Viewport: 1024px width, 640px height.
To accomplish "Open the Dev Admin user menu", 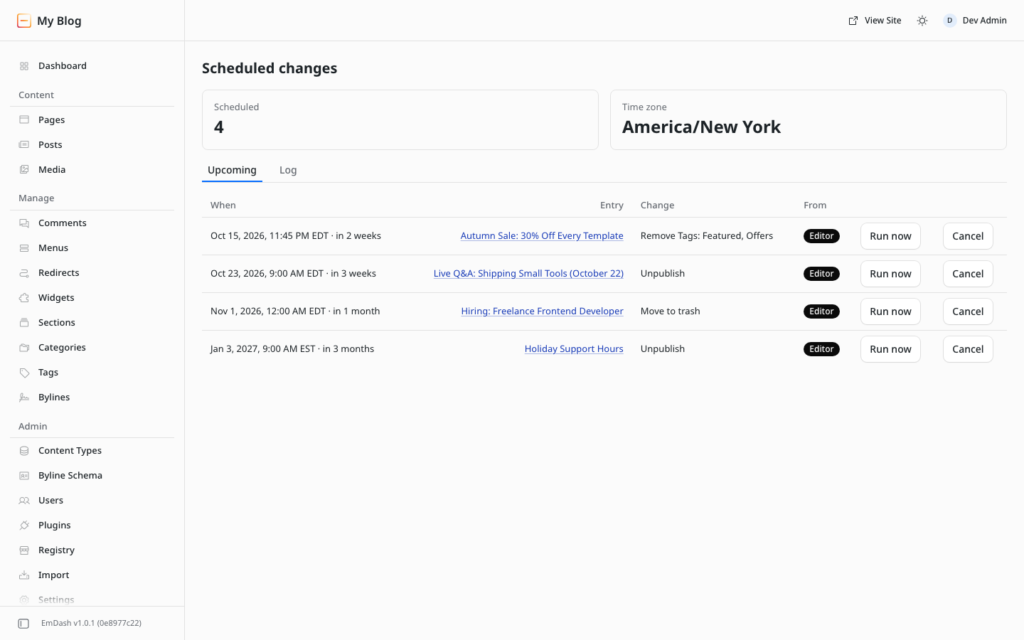I will [975, 21].
